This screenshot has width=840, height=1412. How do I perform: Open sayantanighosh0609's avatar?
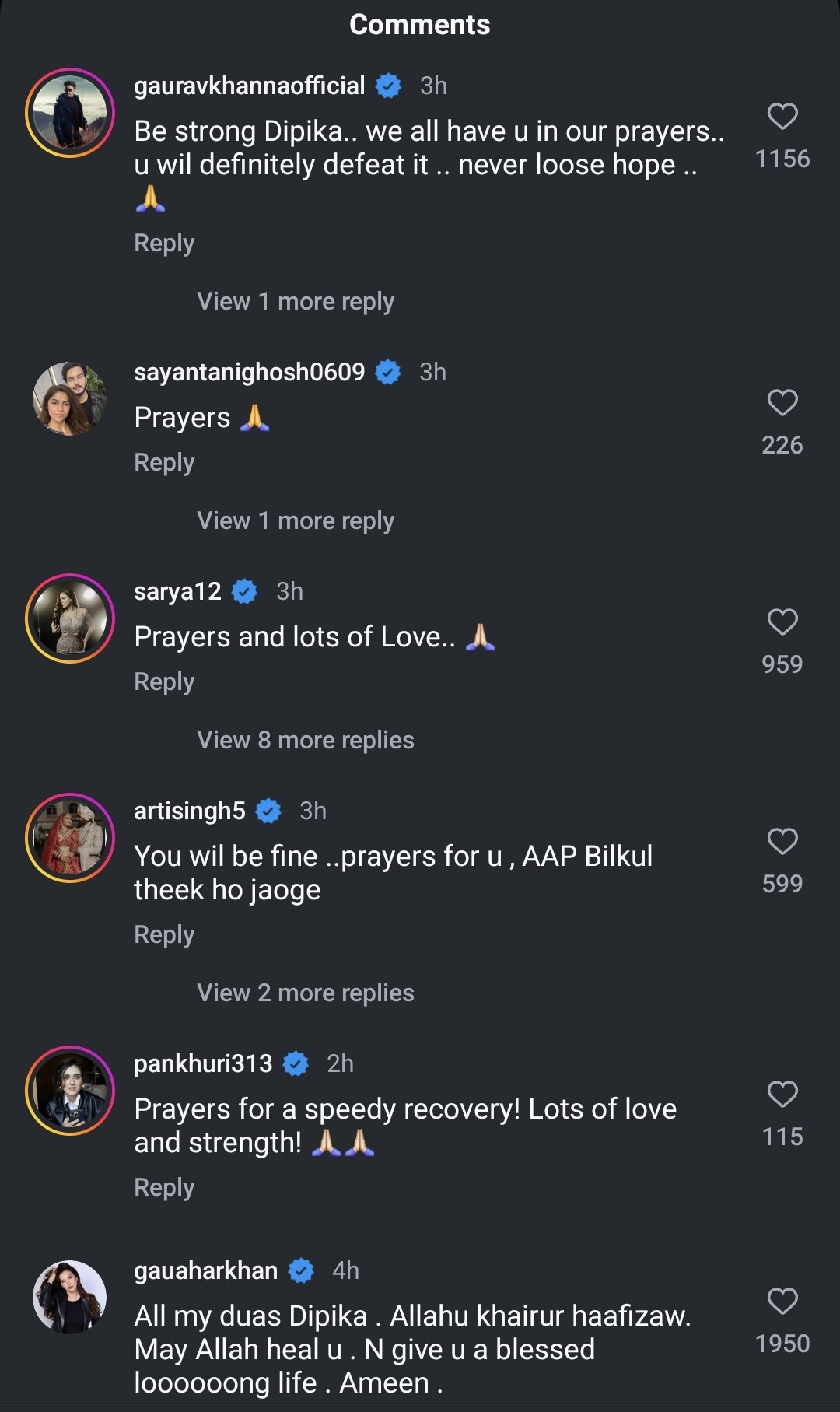(x=70, y=398)
